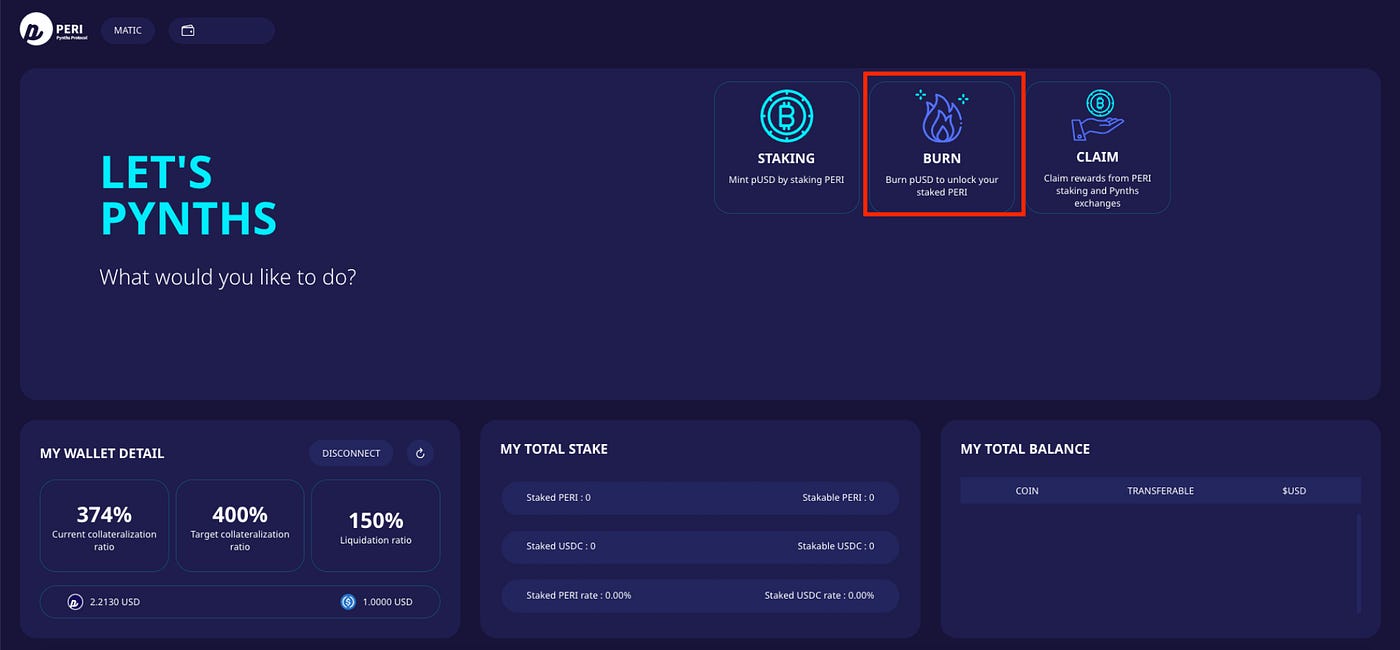The height and width of the screenshot is (650, 1400).
Task: Click MY TOTAL BALANCE heading
Action: coord(1025,449)
